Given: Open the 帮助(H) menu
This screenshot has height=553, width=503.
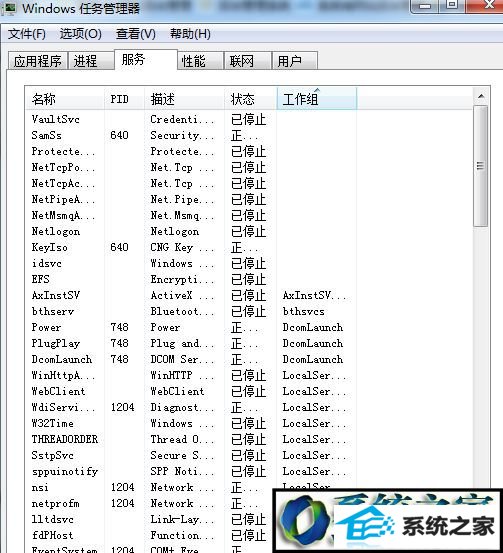Looking at the screenshot, I should [x=190, y=34].
